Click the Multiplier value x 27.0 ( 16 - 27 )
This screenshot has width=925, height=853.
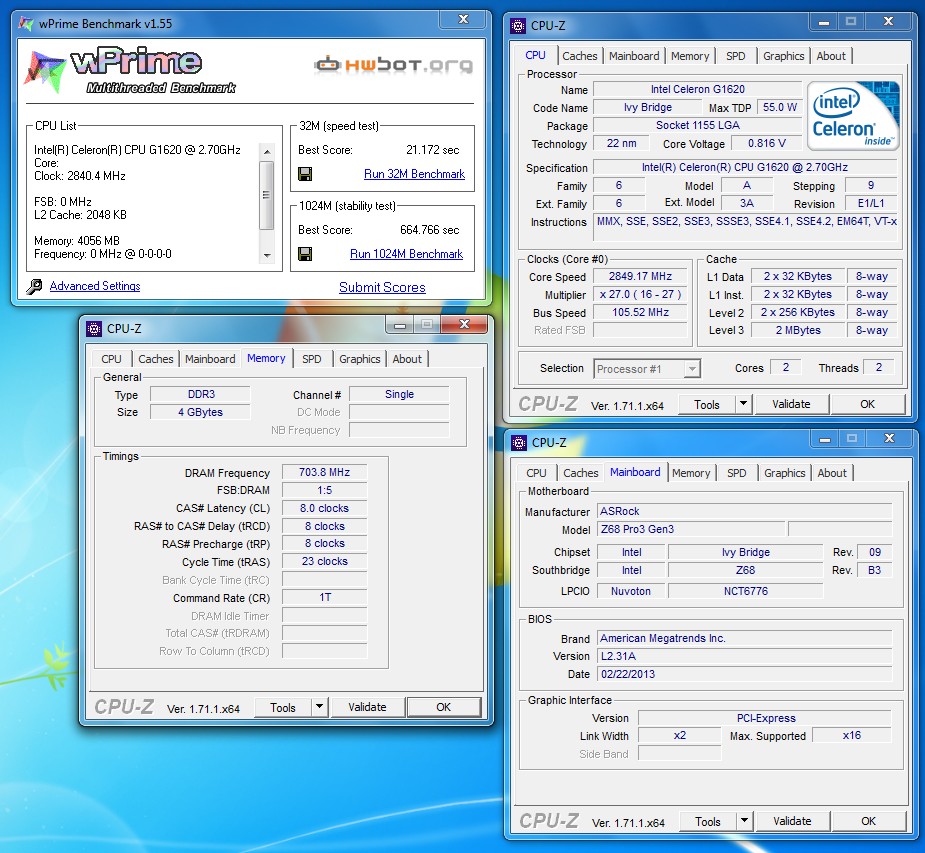pyautogui.click(x=640, y=294)
